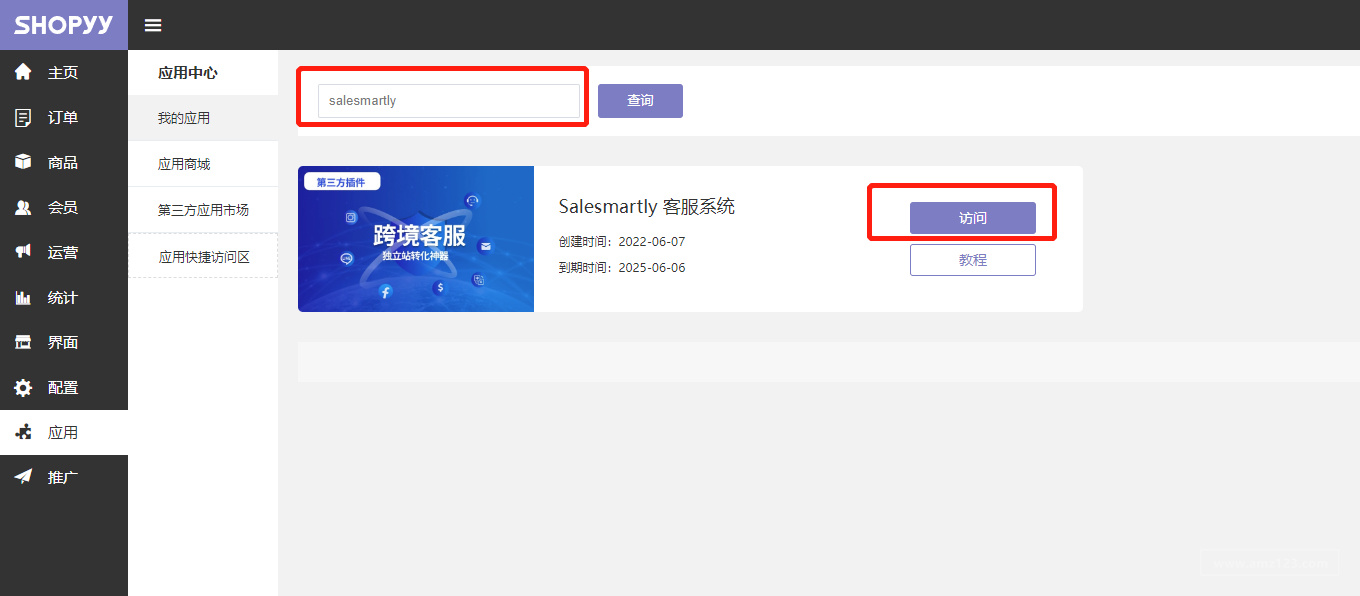Click the puzzle icon beside 应用
1360x596 pixels.
23,432
